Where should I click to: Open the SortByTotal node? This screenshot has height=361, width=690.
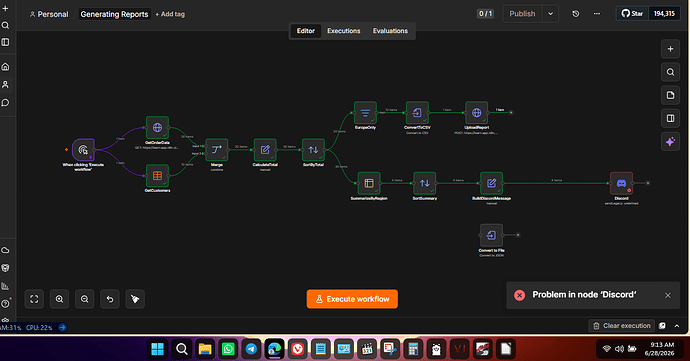[x=313, y=150]
